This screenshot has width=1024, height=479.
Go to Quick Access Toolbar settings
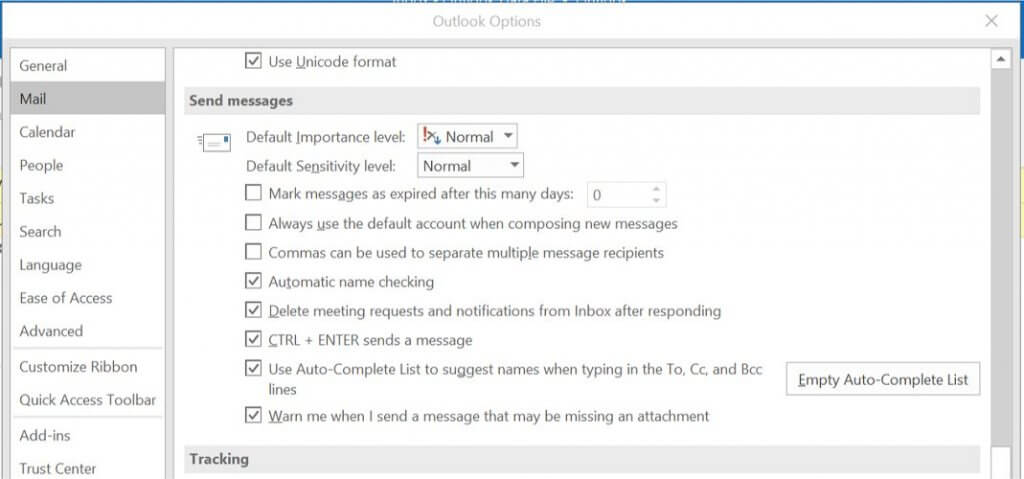coord(88,400)
